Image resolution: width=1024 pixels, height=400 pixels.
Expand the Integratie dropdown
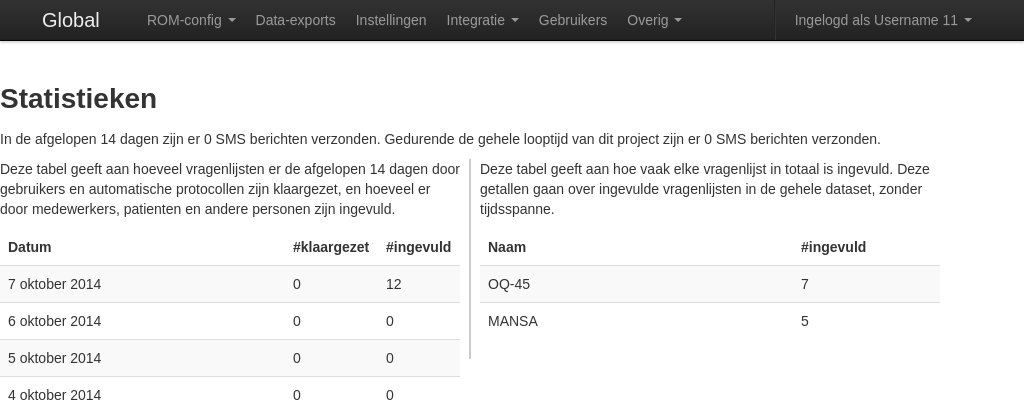coord(482,20)
